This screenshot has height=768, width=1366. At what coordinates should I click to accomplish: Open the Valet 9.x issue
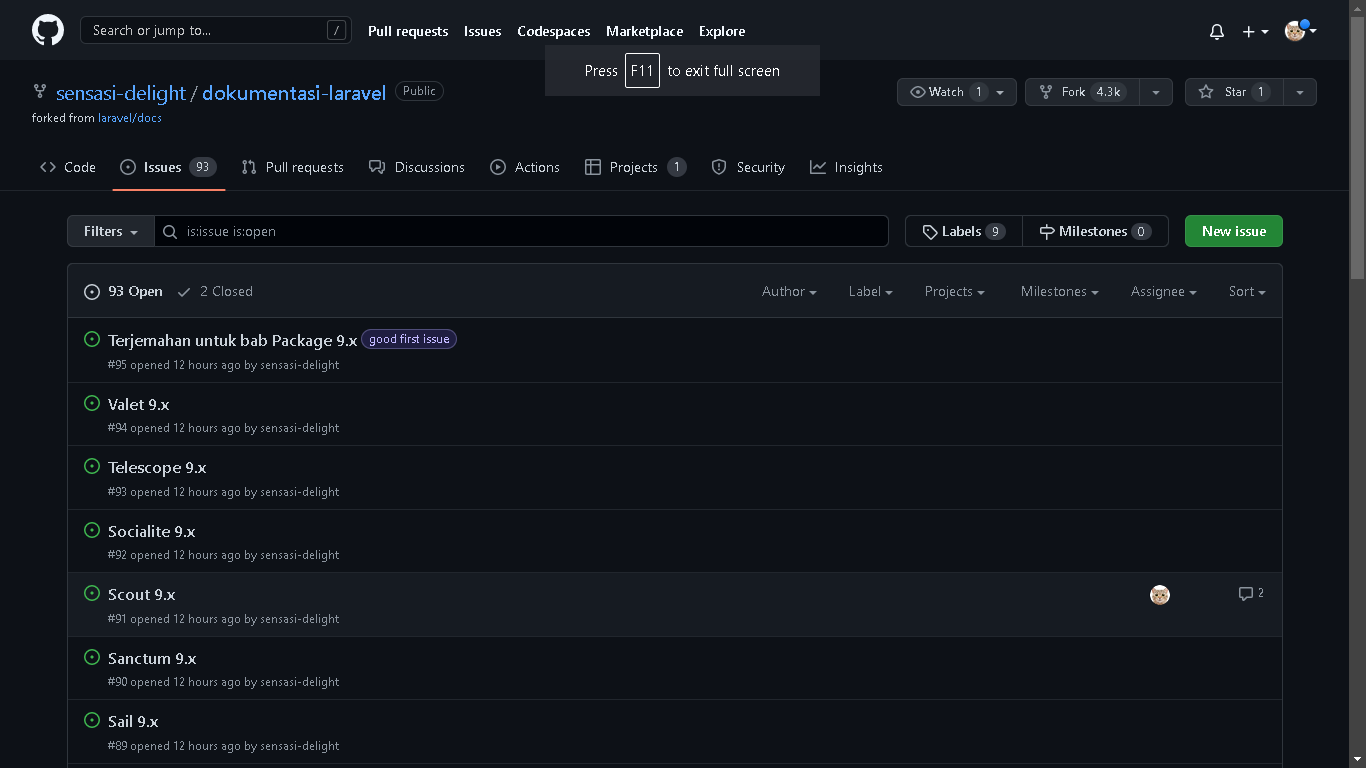tap(138, 404)
